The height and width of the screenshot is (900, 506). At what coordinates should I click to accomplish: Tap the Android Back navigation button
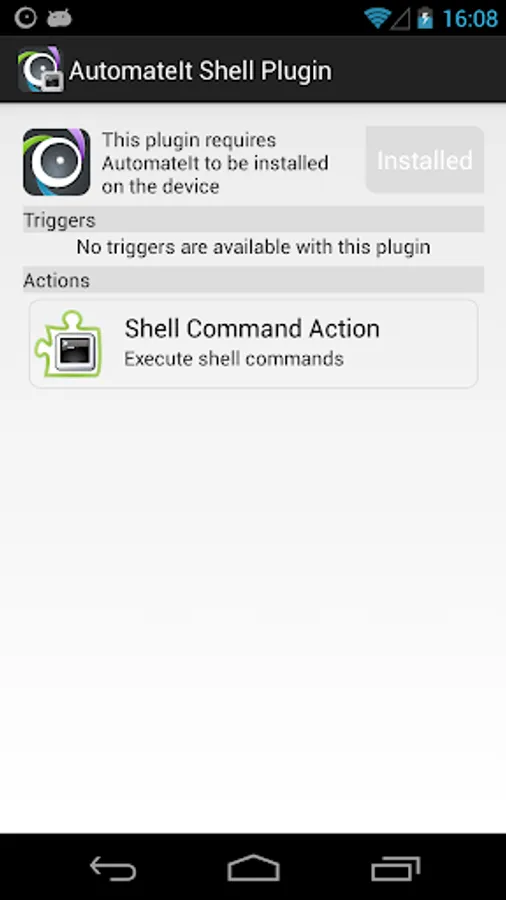pos(113,867)
